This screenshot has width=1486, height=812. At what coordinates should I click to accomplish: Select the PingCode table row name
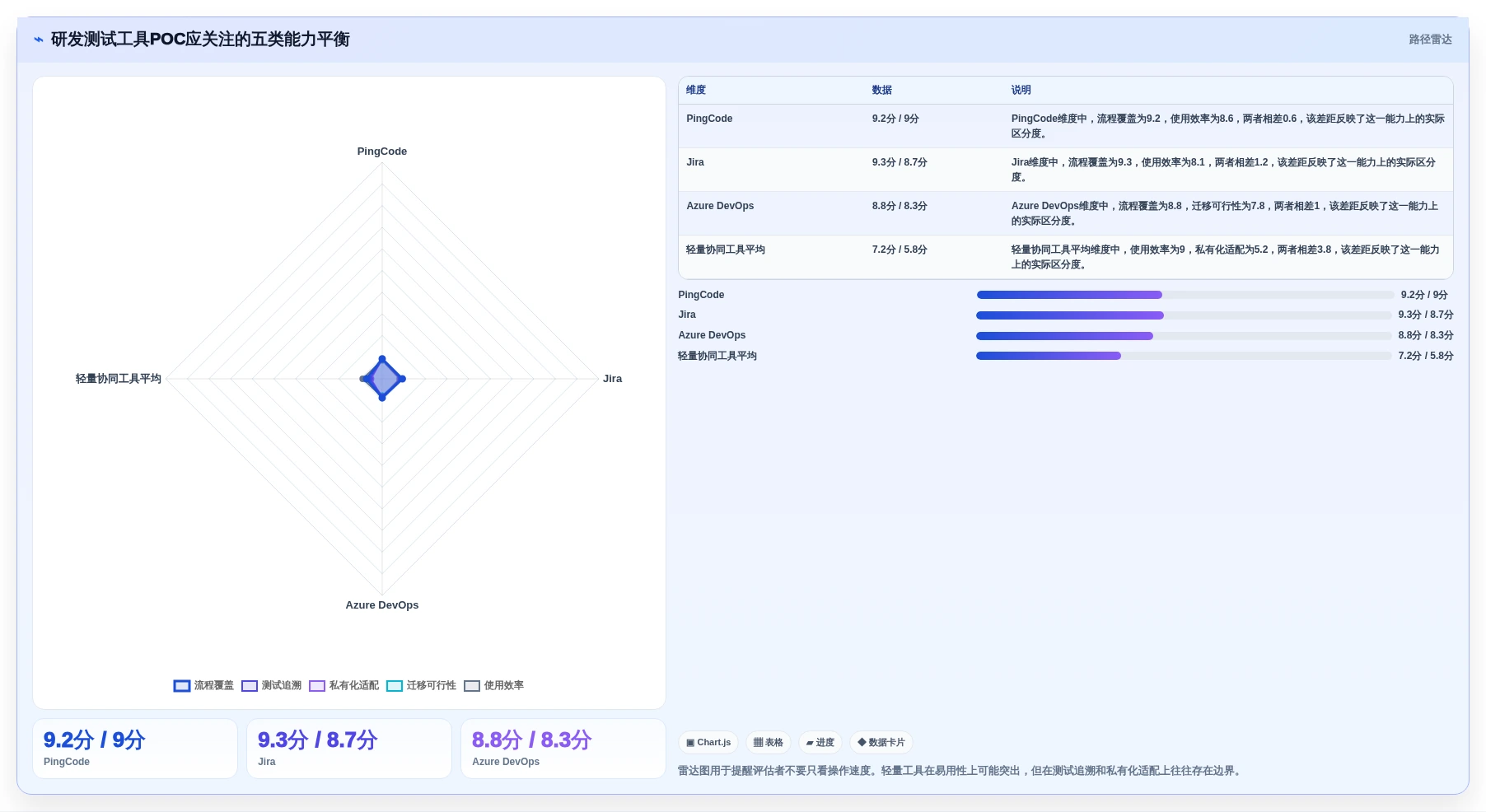(709, 119)
